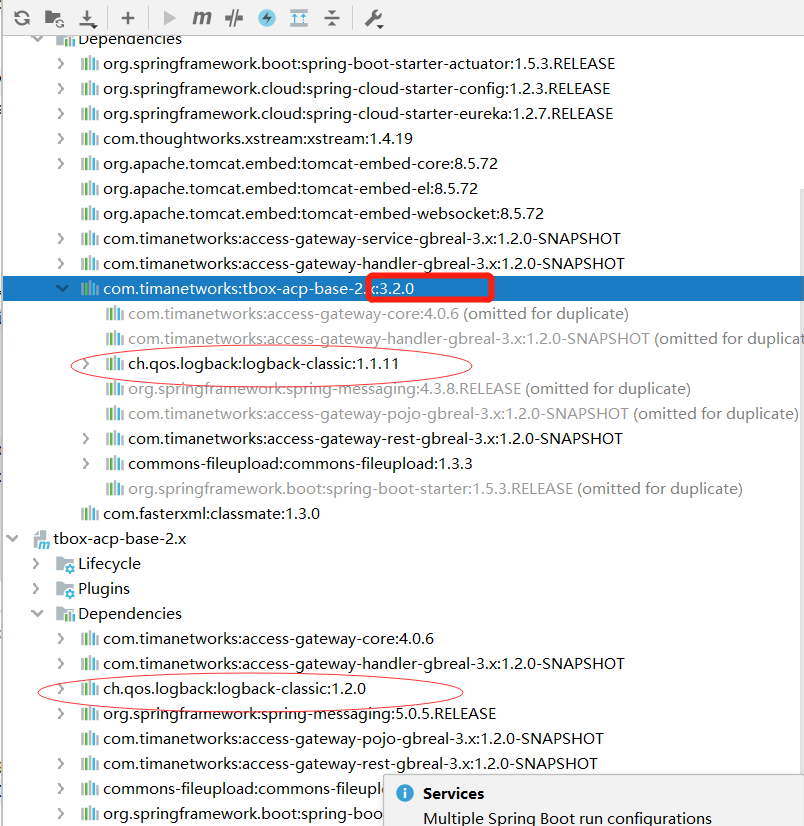Select omitted access-gateway-pojo-gbreal duplicate row
The height and width of the screenshot is (826, 804).
tap(403, 414)
